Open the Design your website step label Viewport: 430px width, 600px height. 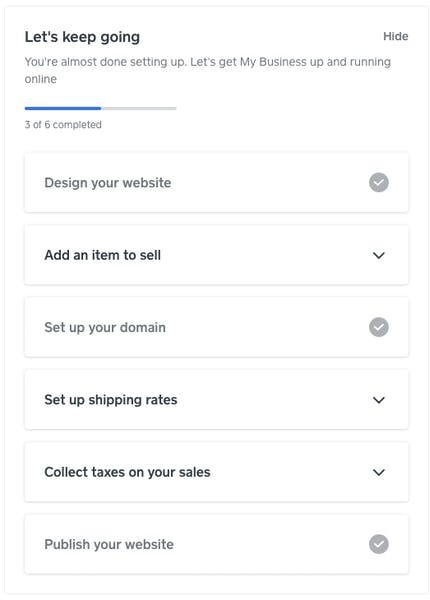click(108, 183)
